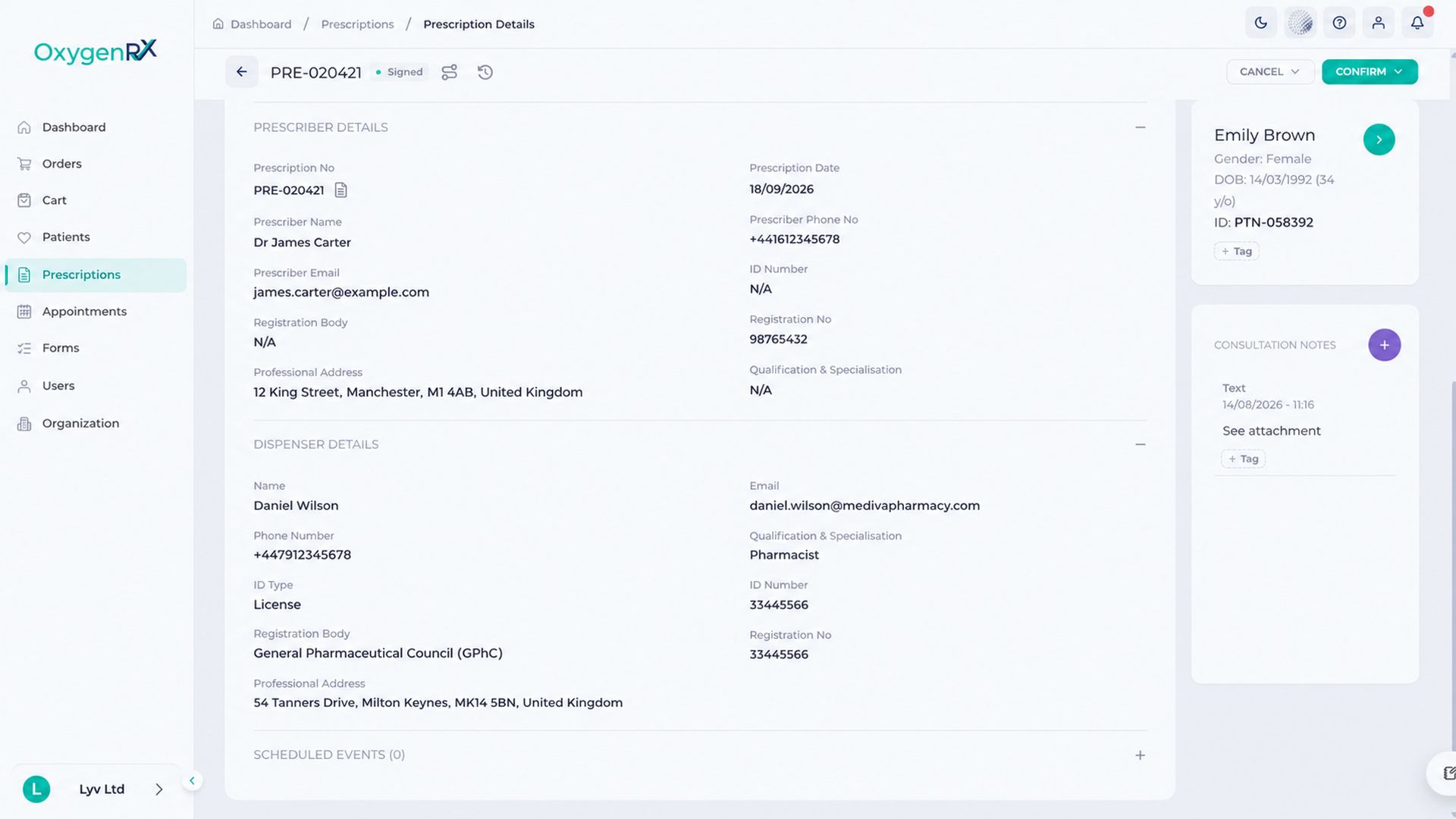The height and width of the screenshot is (819, 1456).
Task: Open the CONFIRM dropdown
Action: click(x=1370, y=72)
